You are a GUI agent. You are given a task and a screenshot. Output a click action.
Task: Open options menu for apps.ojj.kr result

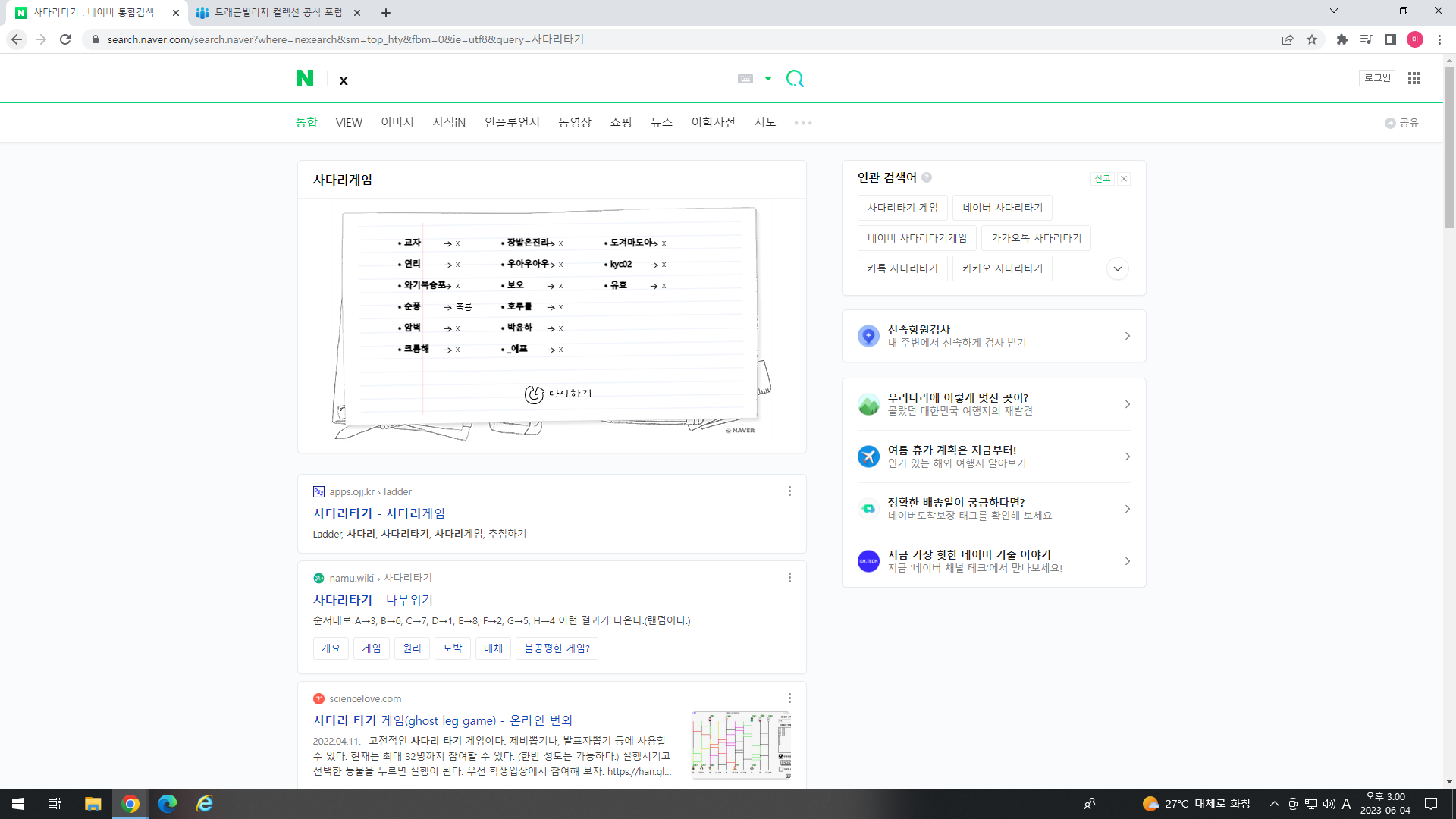point(789,491)
